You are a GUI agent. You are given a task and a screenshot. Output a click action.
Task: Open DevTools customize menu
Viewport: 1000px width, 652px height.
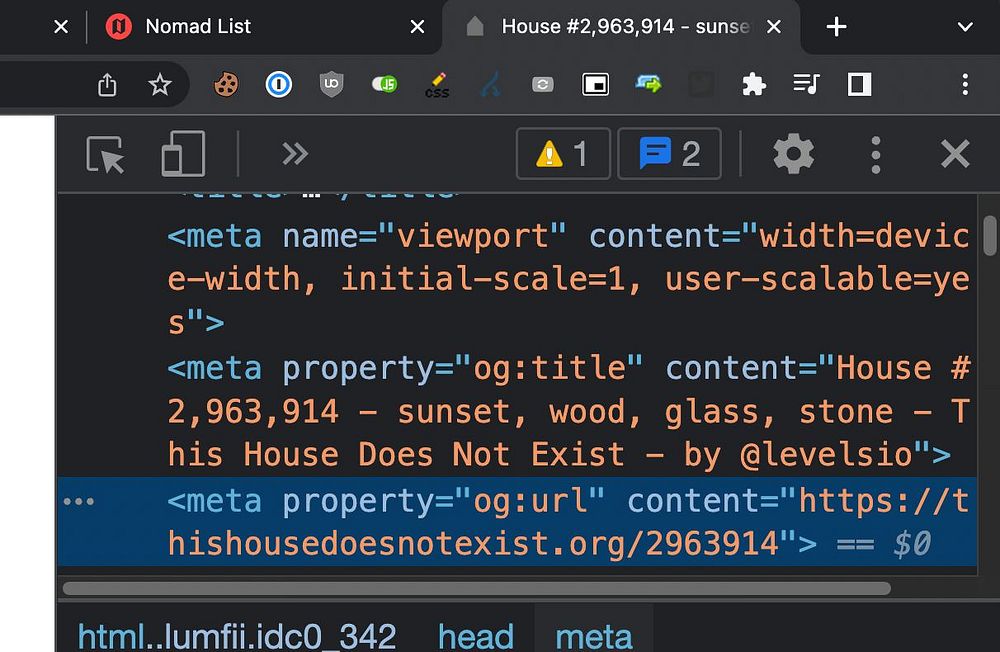876,154
